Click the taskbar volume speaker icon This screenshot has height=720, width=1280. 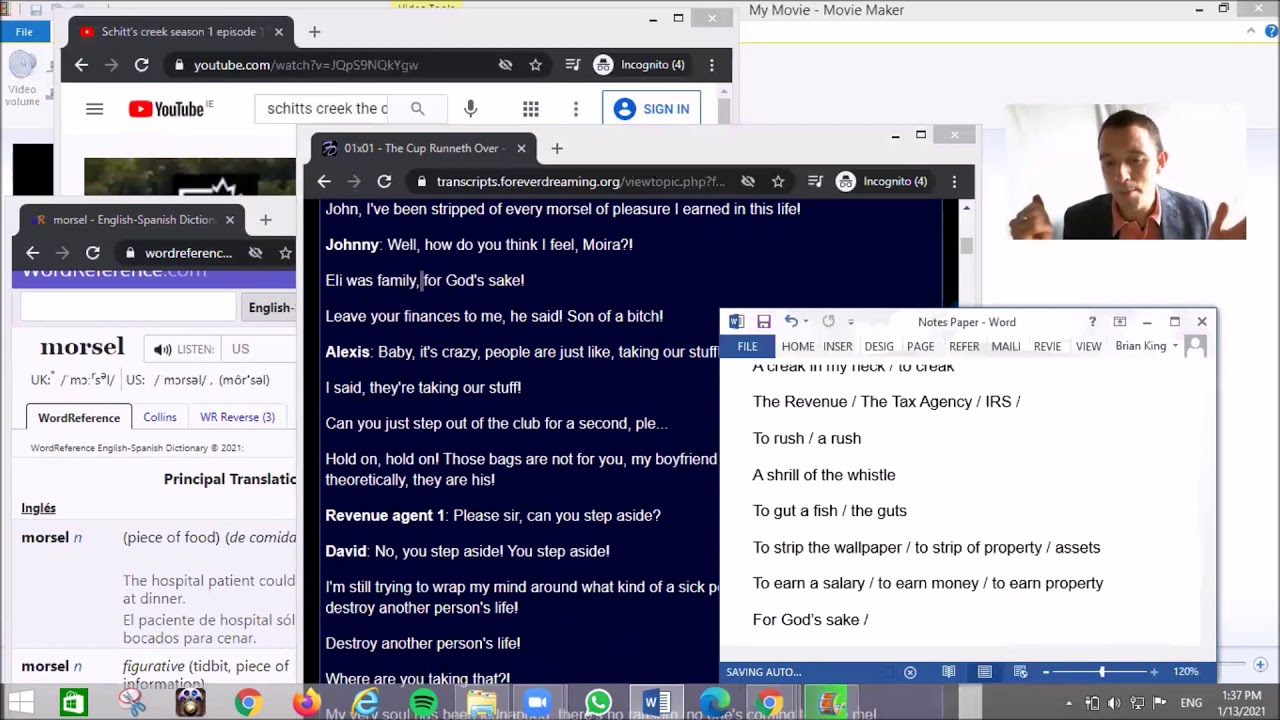(x=1114, y=703)
